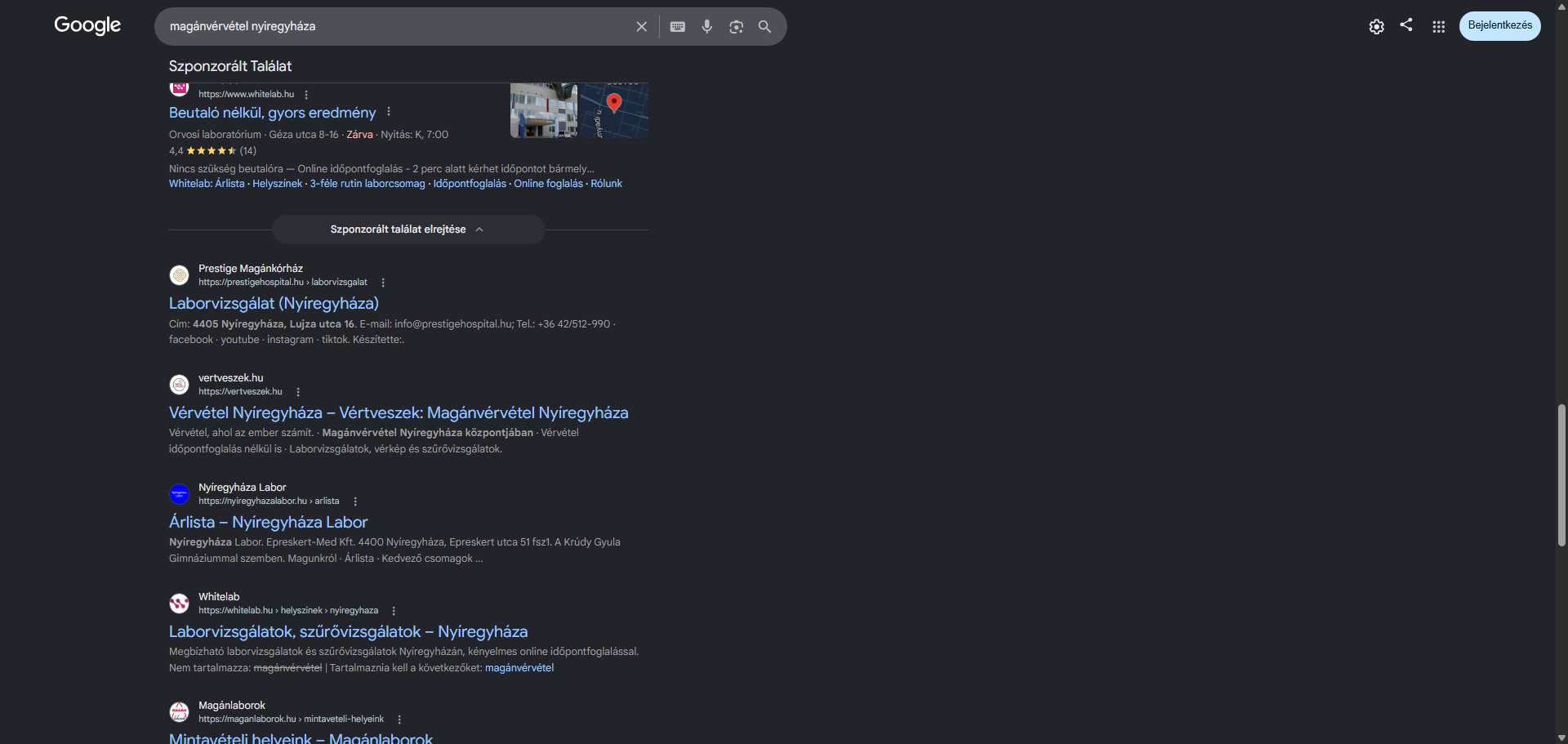
Task: Open the Mintavételi helyeink – Magánlaborok result
Action: [x=301, y=738]
